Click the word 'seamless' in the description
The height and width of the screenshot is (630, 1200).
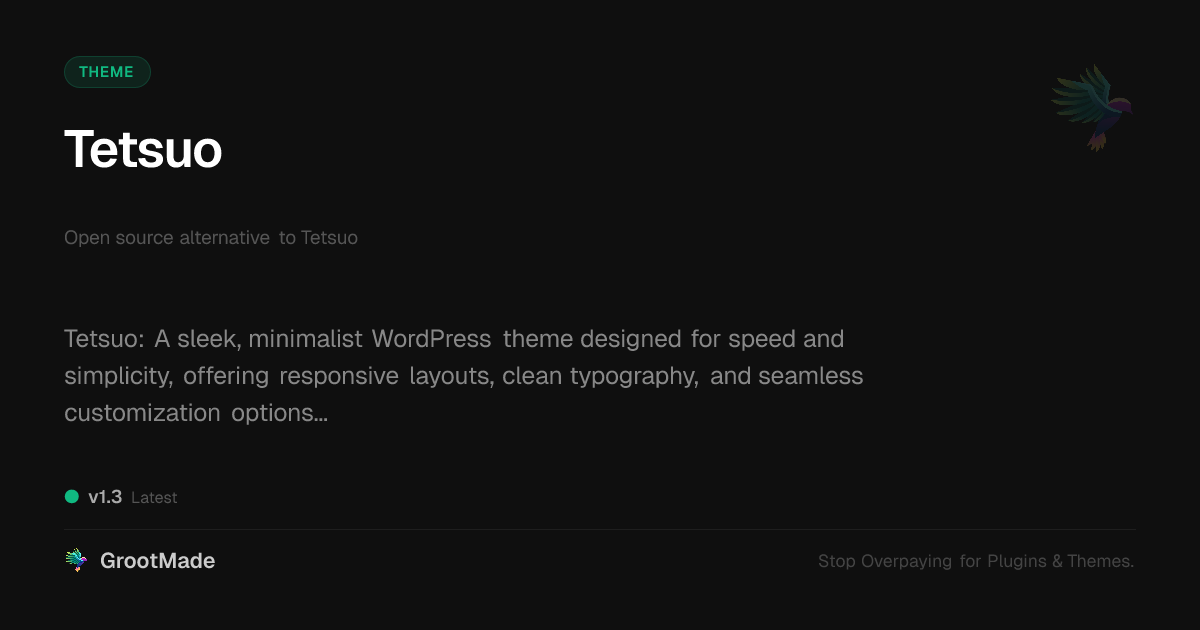coord(811,376)
